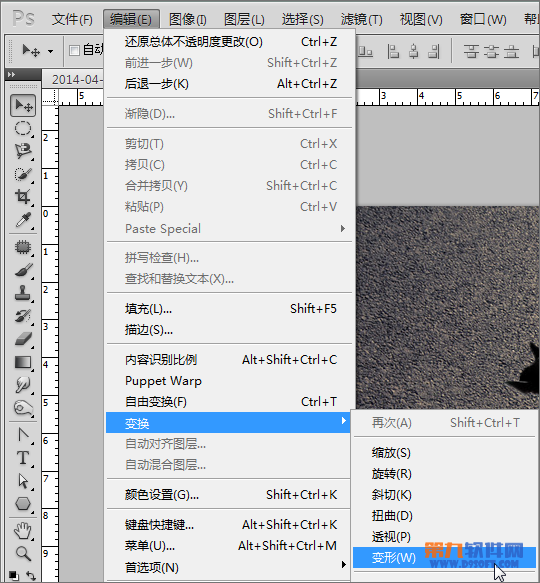Open the Move tool preset dropdown arrow
The height and width of the screenshot is (583, 540).
pos(50,51)
